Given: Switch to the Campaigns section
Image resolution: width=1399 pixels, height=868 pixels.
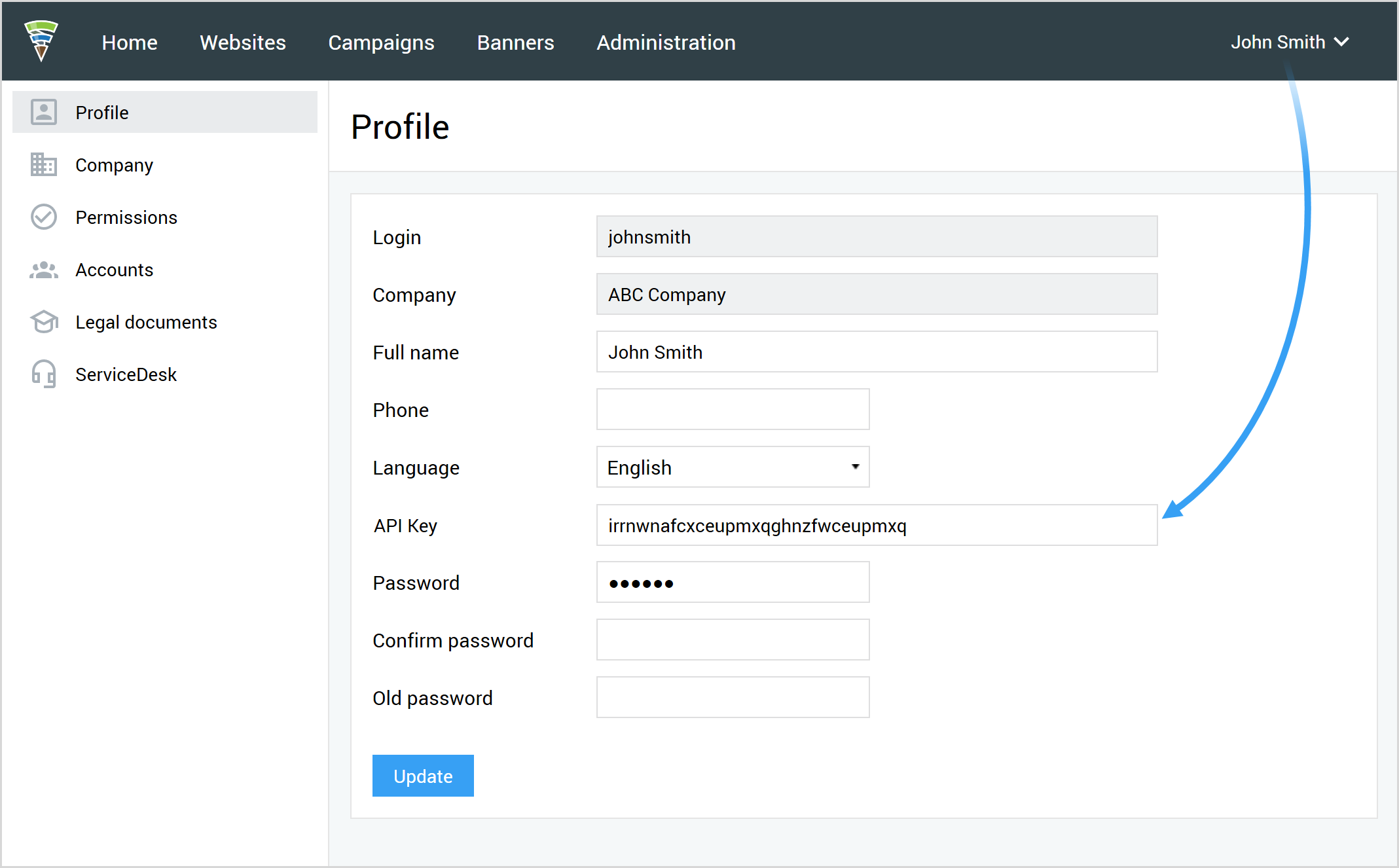Looking at the screenshot, I should tap(382, 42).
